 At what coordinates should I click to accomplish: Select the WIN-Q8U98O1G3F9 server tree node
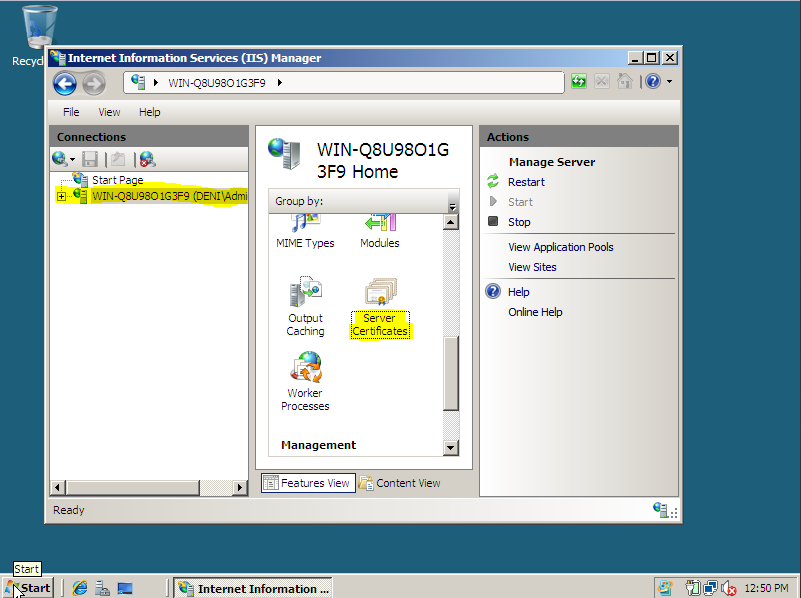point(169,196)
